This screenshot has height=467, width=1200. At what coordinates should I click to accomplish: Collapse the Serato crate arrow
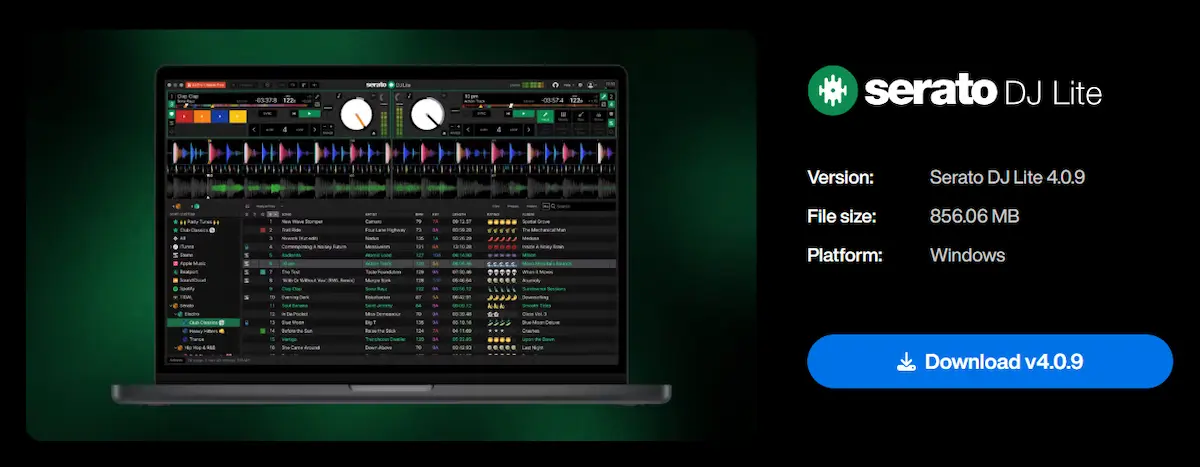coord(171,306)
